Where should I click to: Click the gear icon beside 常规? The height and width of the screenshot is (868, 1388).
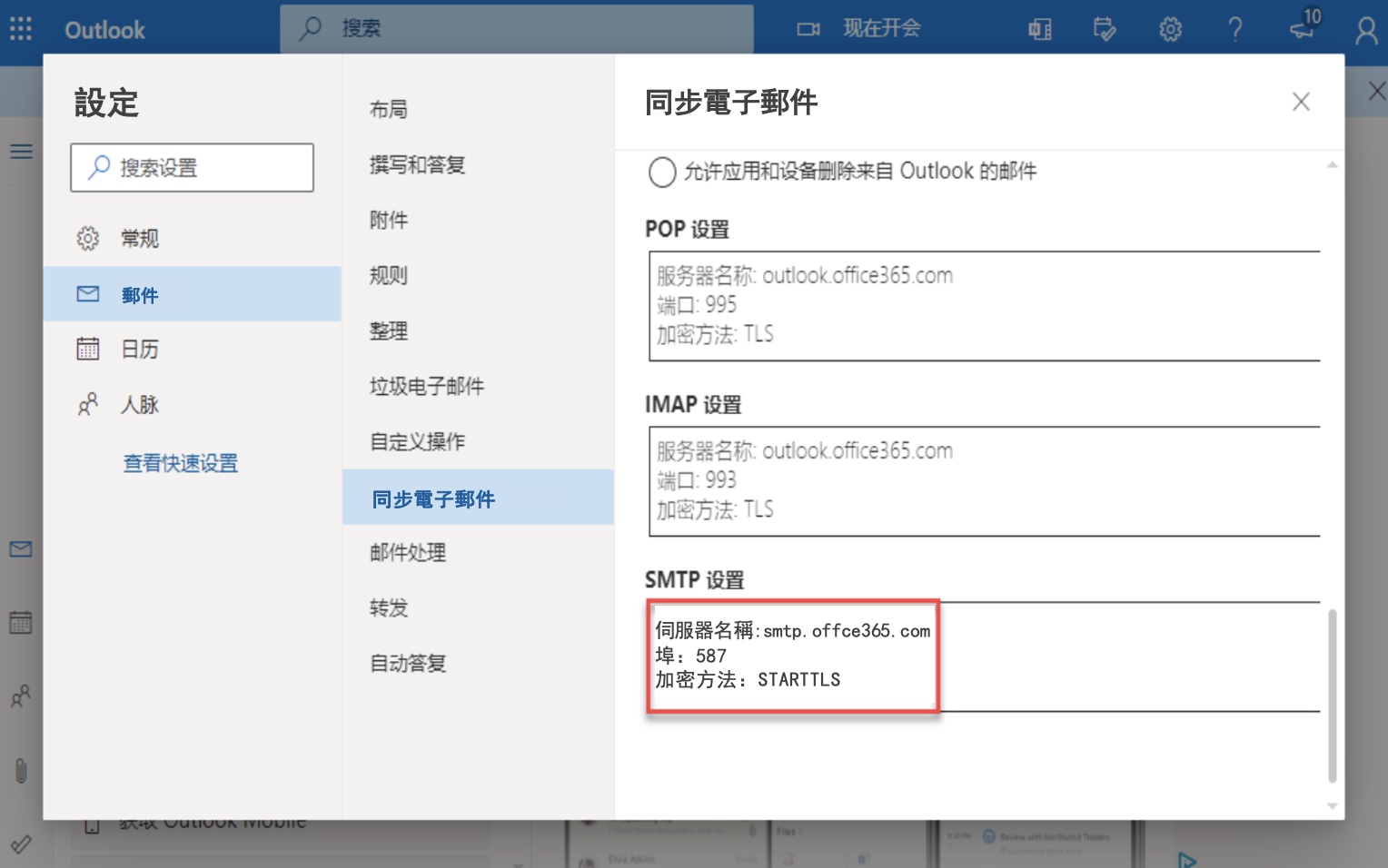click(x=87, y=239)
